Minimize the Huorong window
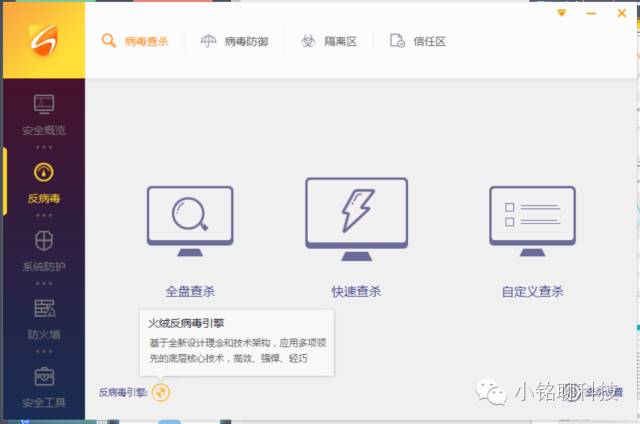640x424 pixels. tap(591, 13)
